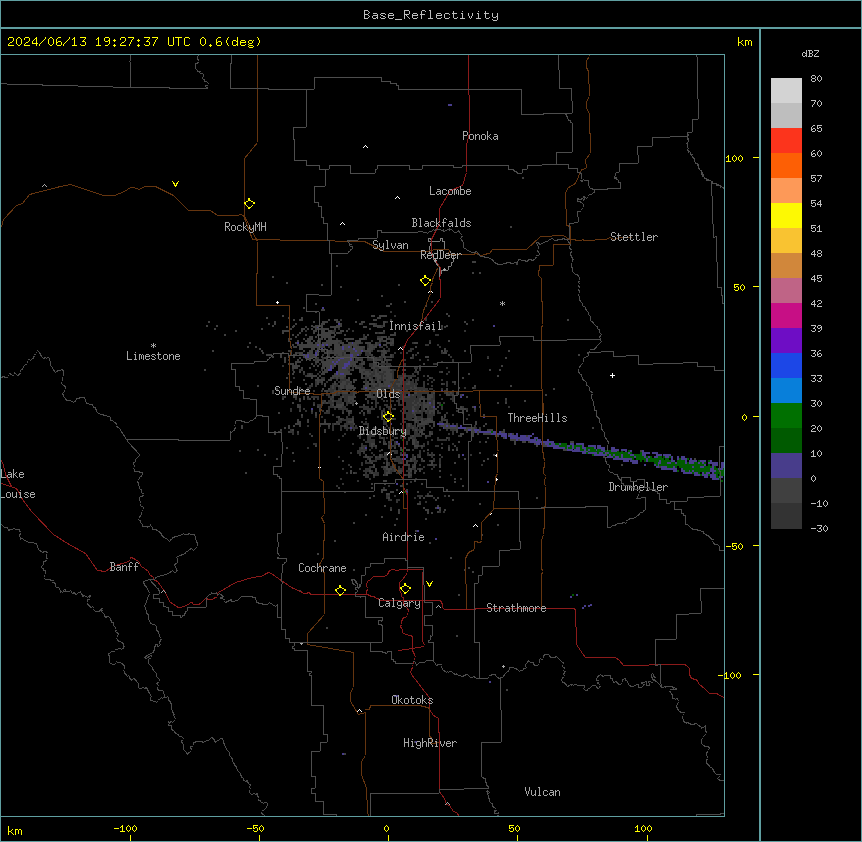Click the yellow diamond marker above Didsbury
862x842 pixels.
388,417
